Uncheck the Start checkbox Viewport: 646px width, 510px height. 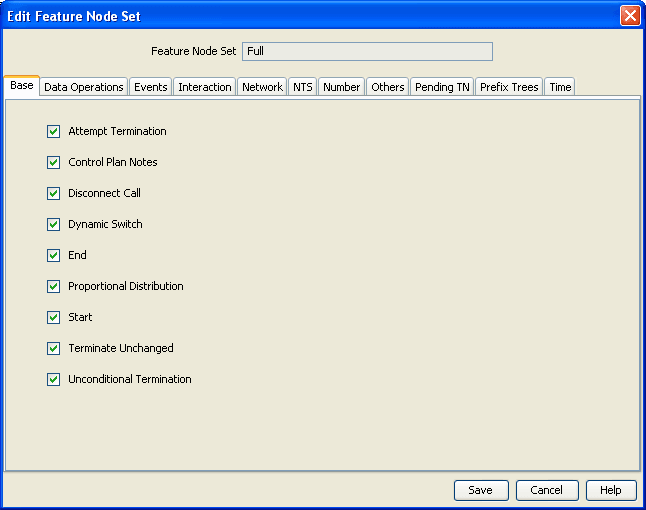click(x=54, y=317)
